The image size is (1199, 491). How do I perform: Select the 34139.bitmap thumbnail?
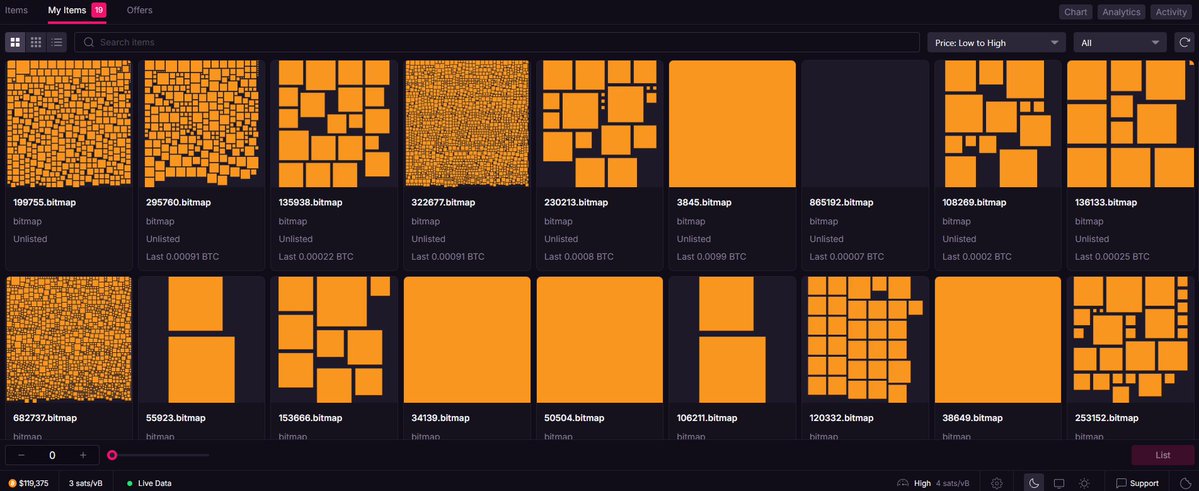[467, 340]
